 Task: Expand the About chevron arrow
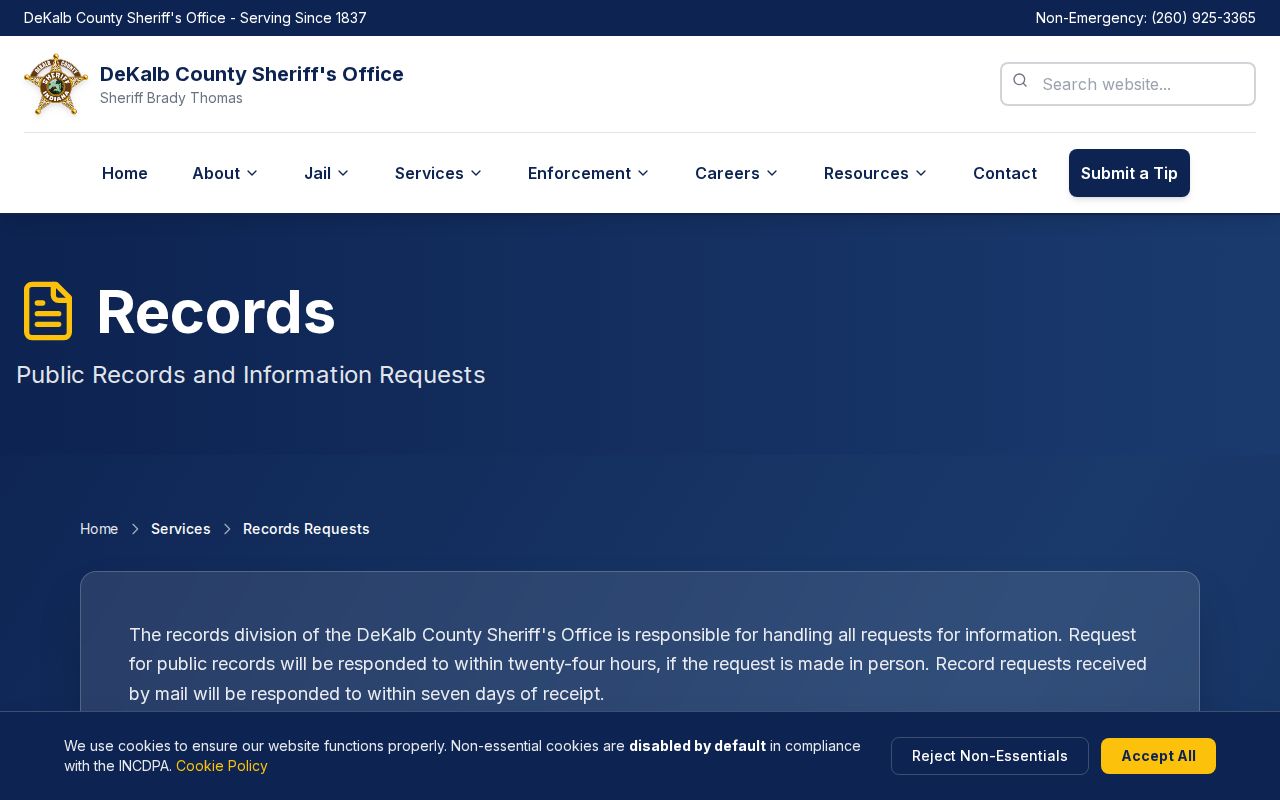252,173
